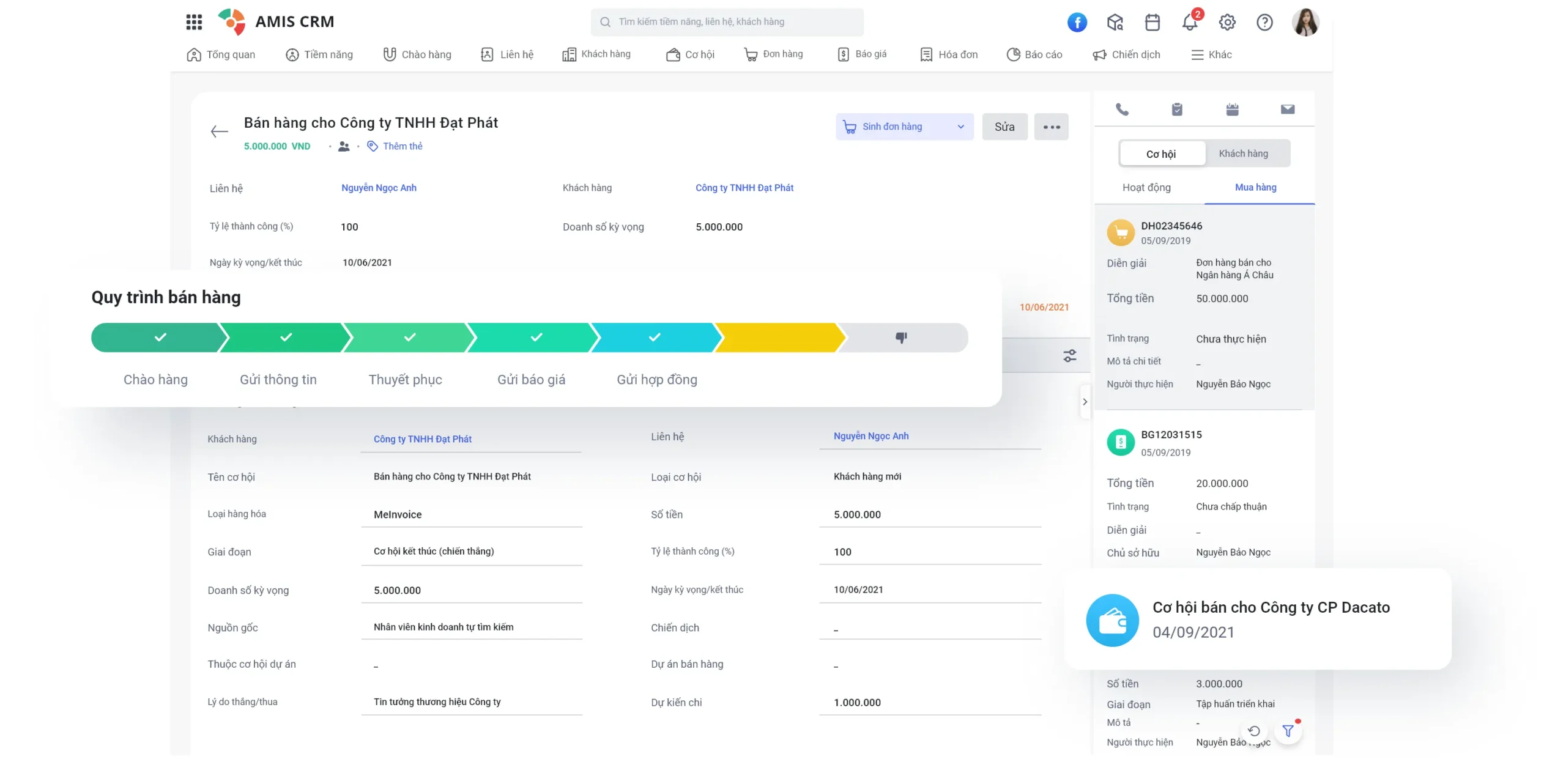The height and width of the screenshot is (784, 1566).
Task: Select the thumbs-down lost stage
Action: point(901,338)
